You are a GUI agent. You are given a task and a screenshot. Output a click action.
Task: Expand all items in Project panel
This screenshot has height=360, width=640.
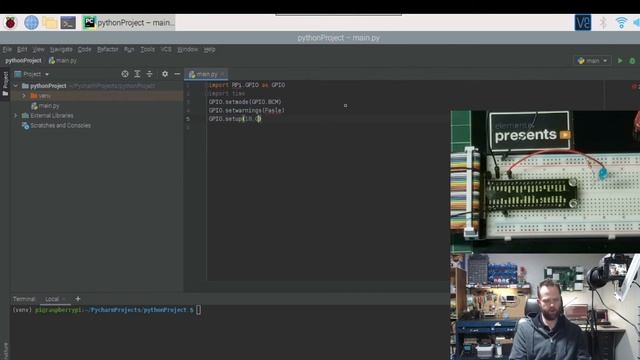tap(137, 74)
